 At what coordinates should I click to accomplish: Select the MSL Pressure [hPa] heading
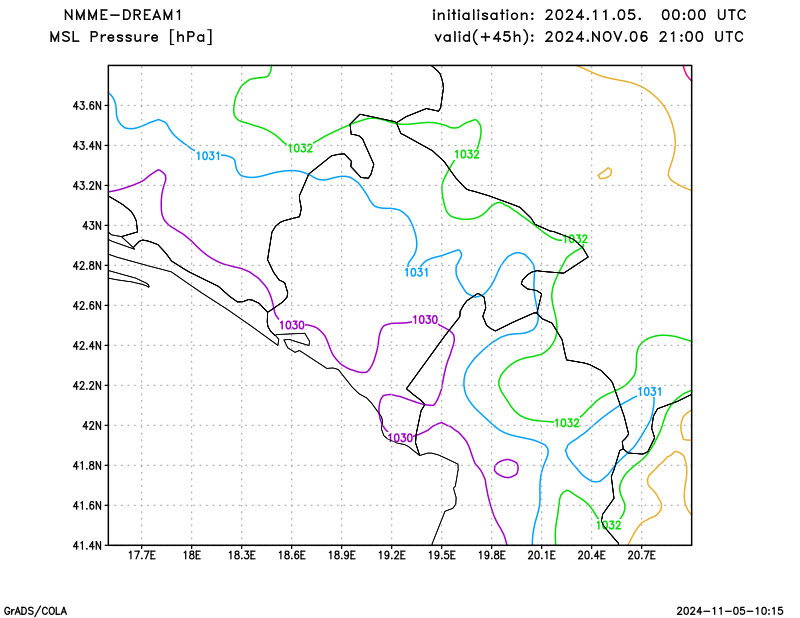point(131,37)
